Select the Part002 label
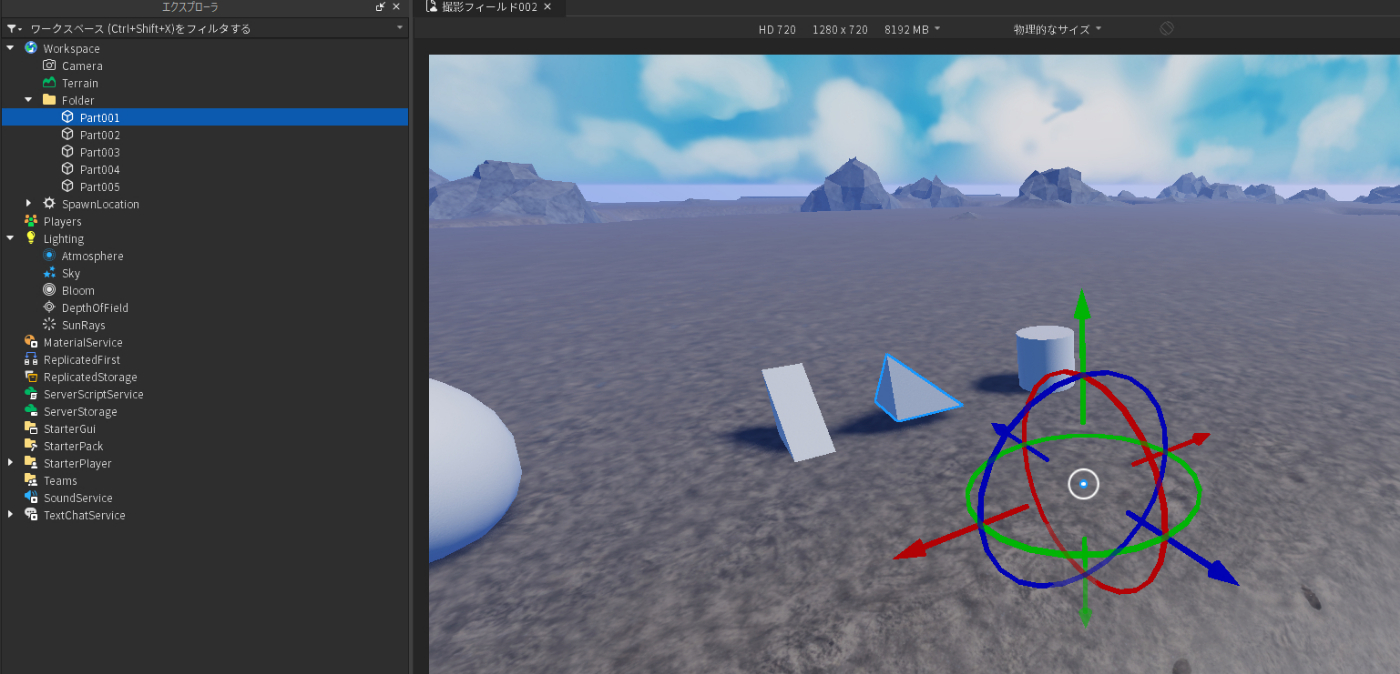 (x=100, y=135)
